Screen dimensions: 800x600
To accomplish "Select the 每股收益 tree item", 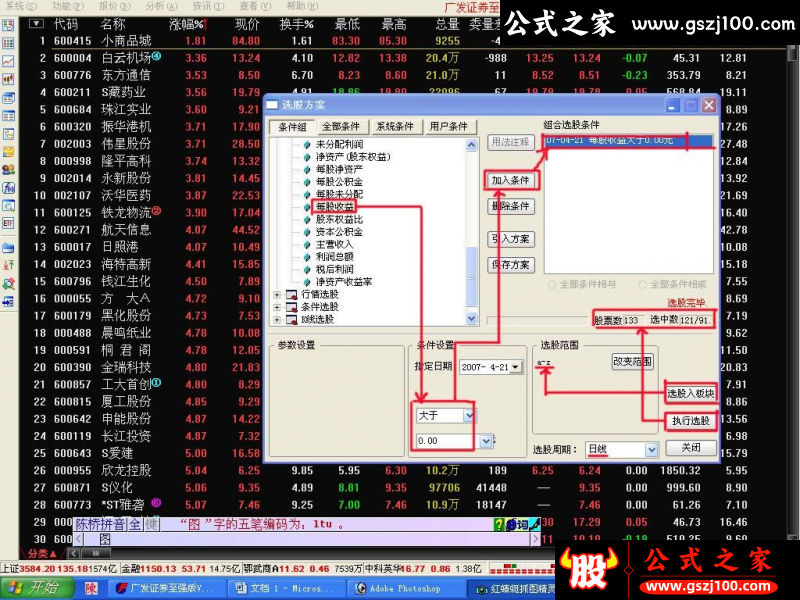I will pyautogui.click(x=334, y=207).
